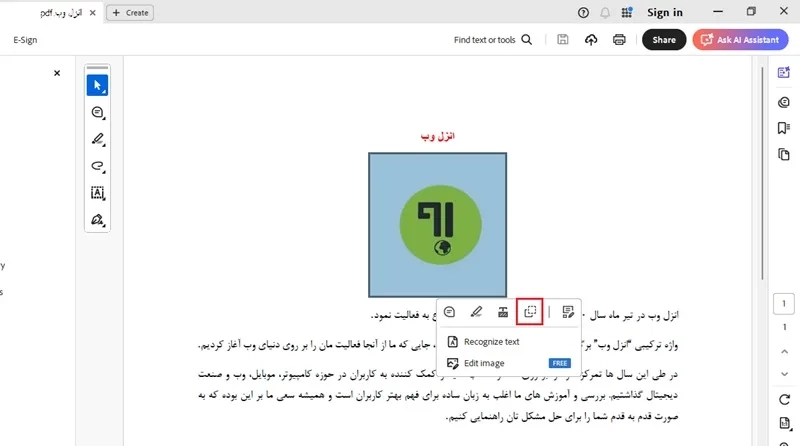Click the Create button
The width and height of the screenshot is (800, 446).
[x=130, y=13]
